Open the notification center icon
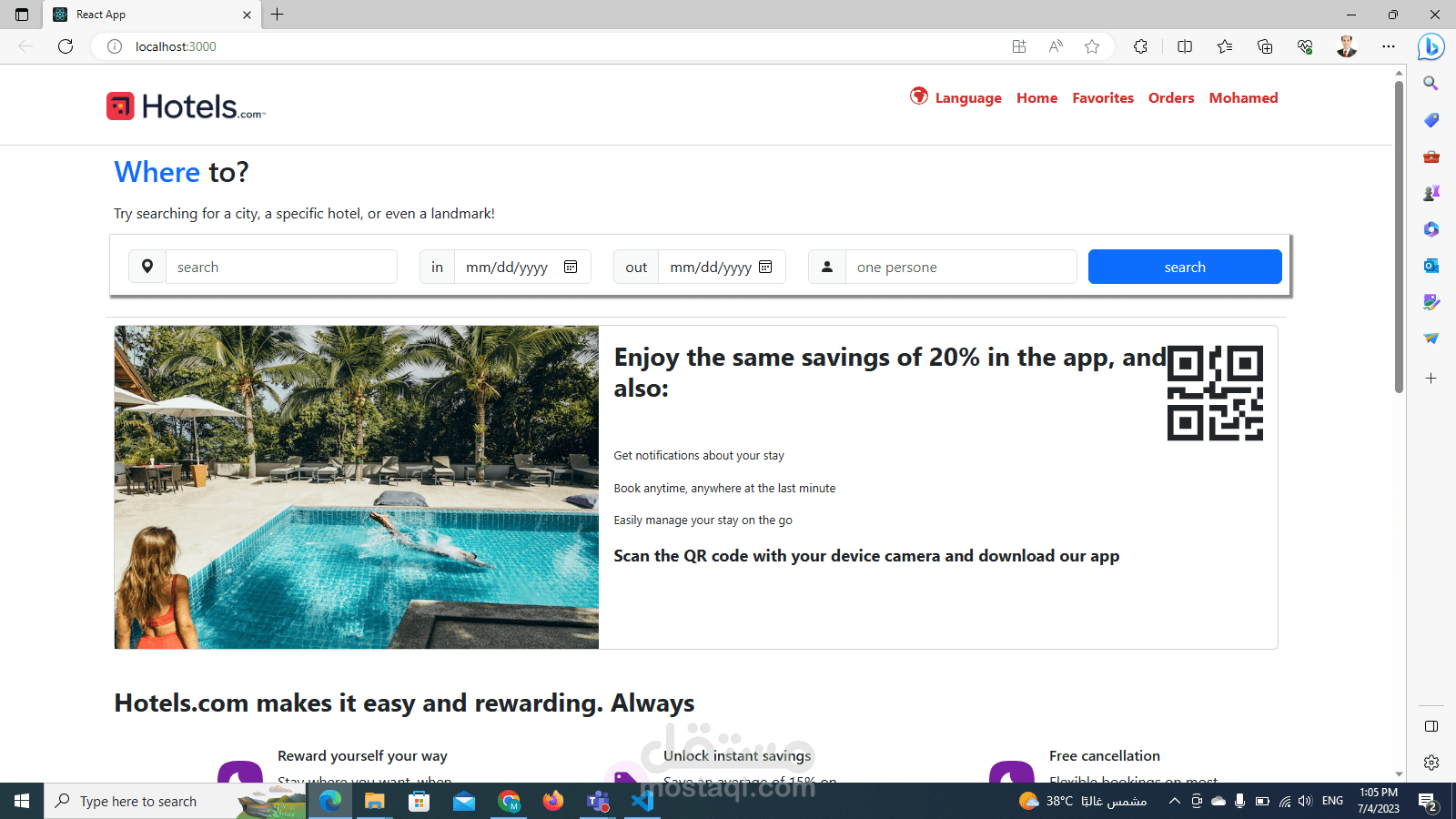1456x819 pixels. click(1428, 801)
